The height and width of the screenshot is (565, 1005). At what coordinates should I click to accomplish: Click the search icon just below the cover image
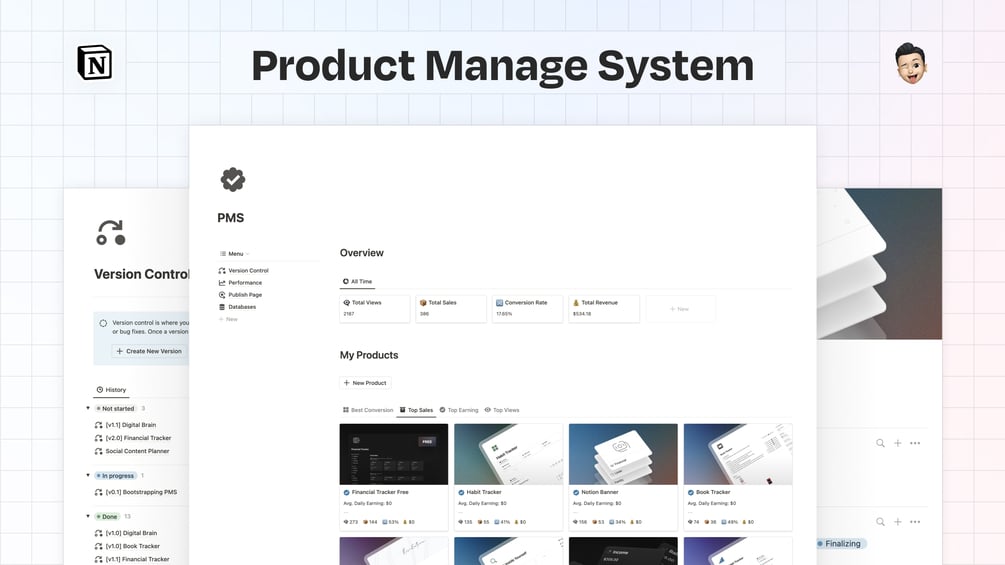(x=881, y=443)
